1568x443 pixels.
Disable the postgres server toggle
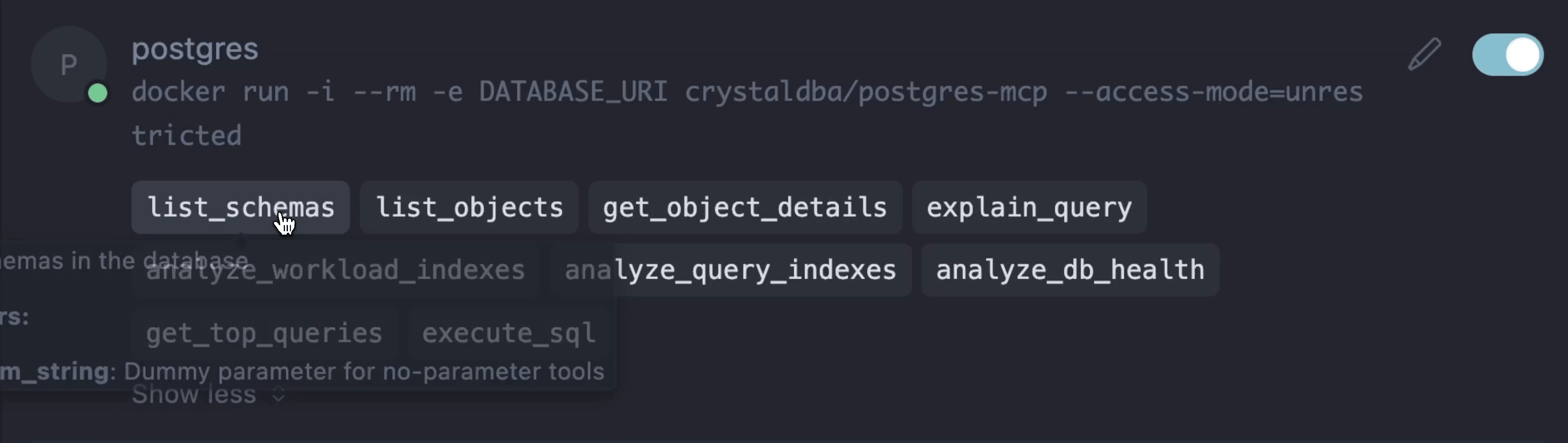1507,55
